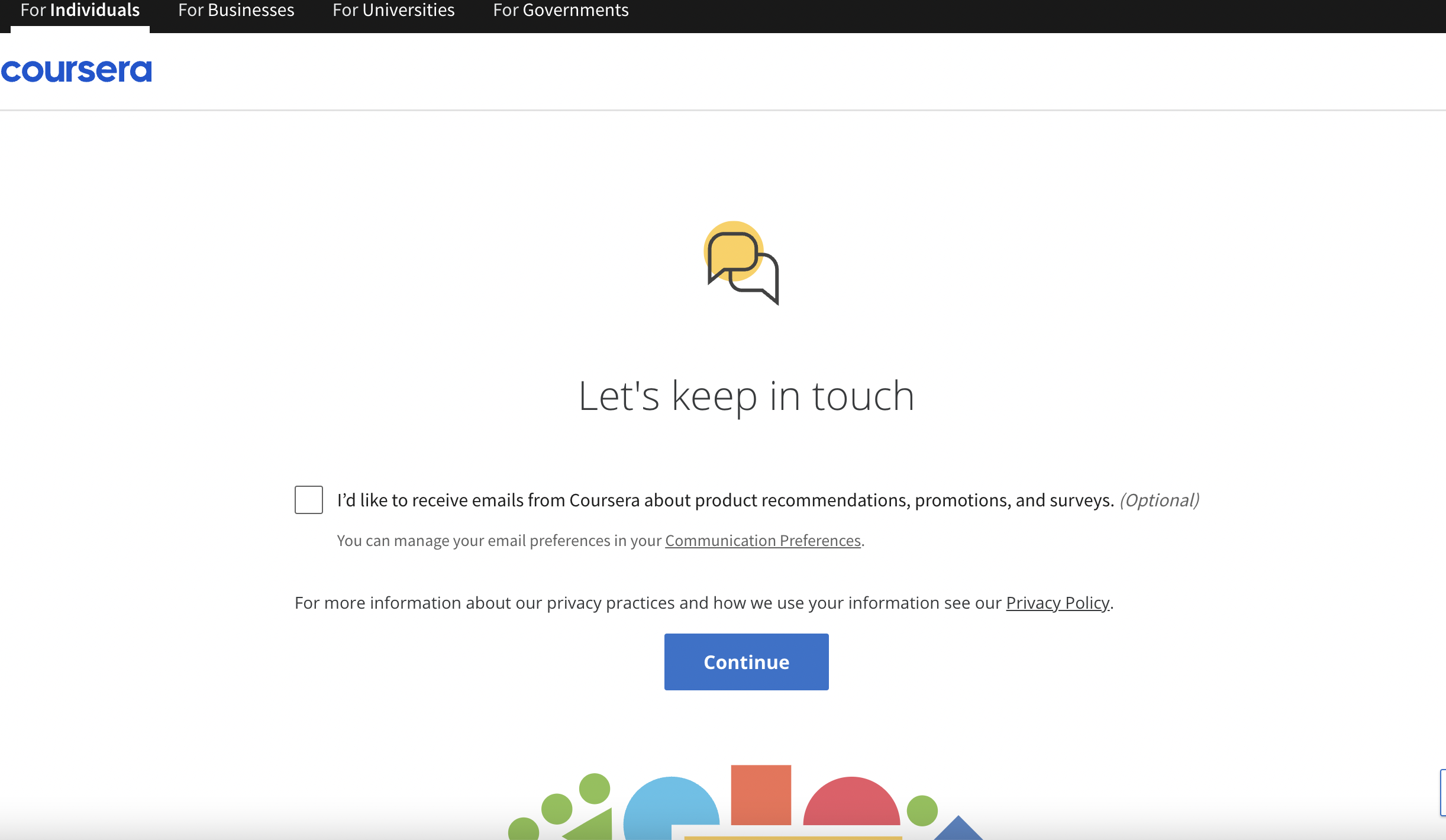The image size is (1446, 840).
Task: Click the Coursera logo
Action: coord(76,71)
